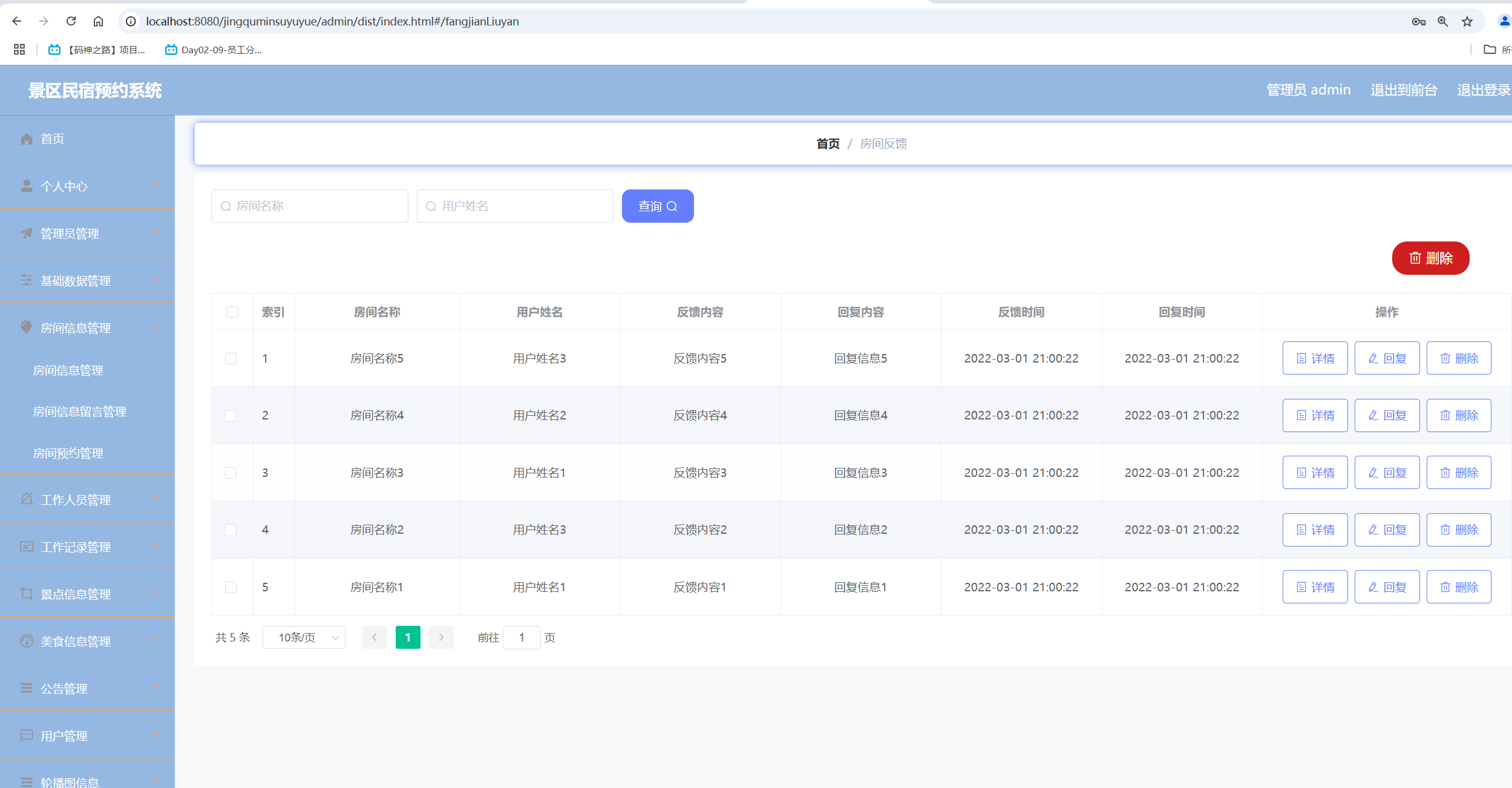Open the browser apps grid icon

(19, 50)
